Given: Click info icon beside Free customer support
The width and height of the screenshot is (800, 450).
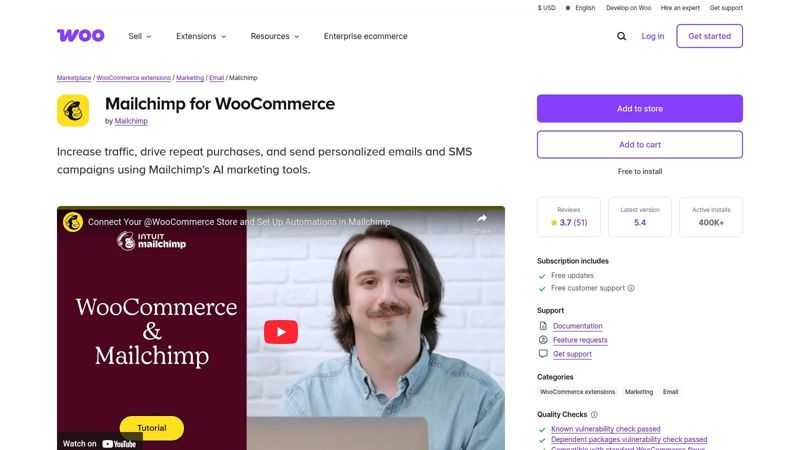Looking at the screenshot, I should pos(631,288).
